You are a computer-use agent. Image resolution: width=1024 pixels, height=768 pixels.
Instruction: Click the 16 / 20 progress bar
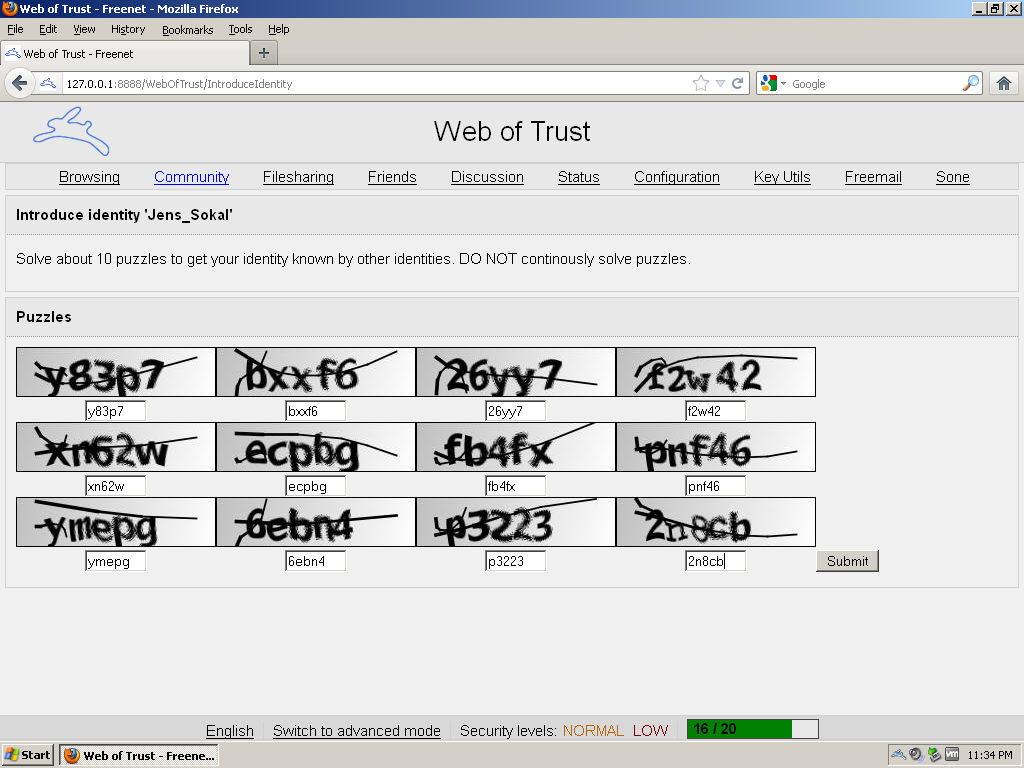coord(752,729)
